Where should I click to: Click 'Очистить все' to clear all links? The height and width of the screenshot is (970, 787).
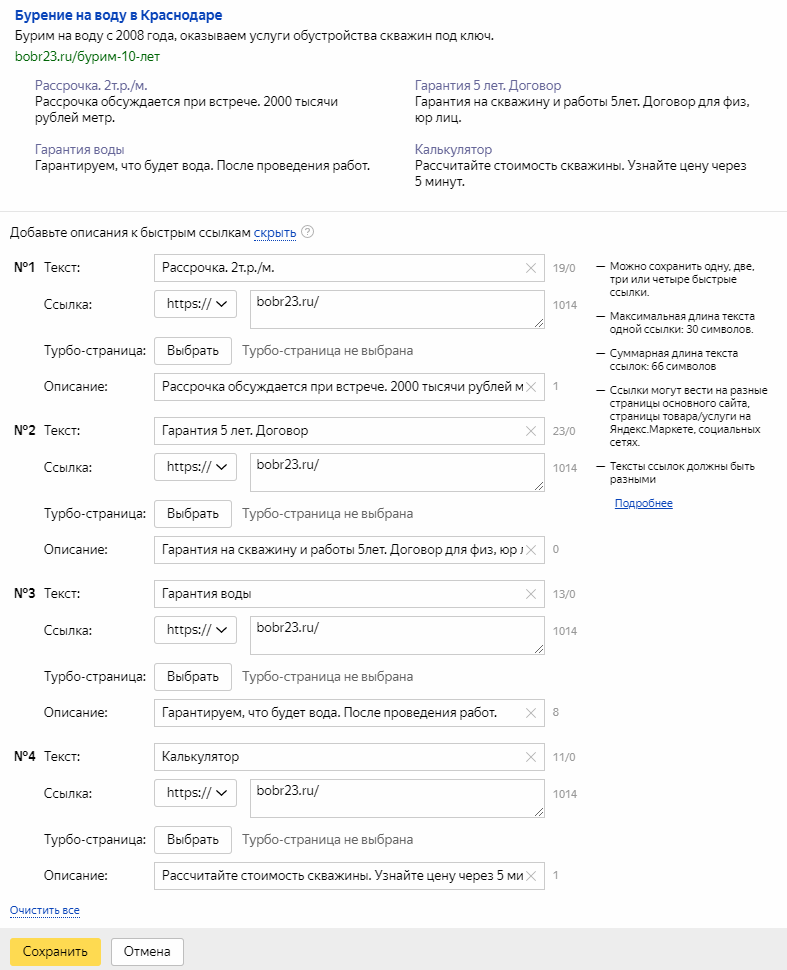pos(45,911)
